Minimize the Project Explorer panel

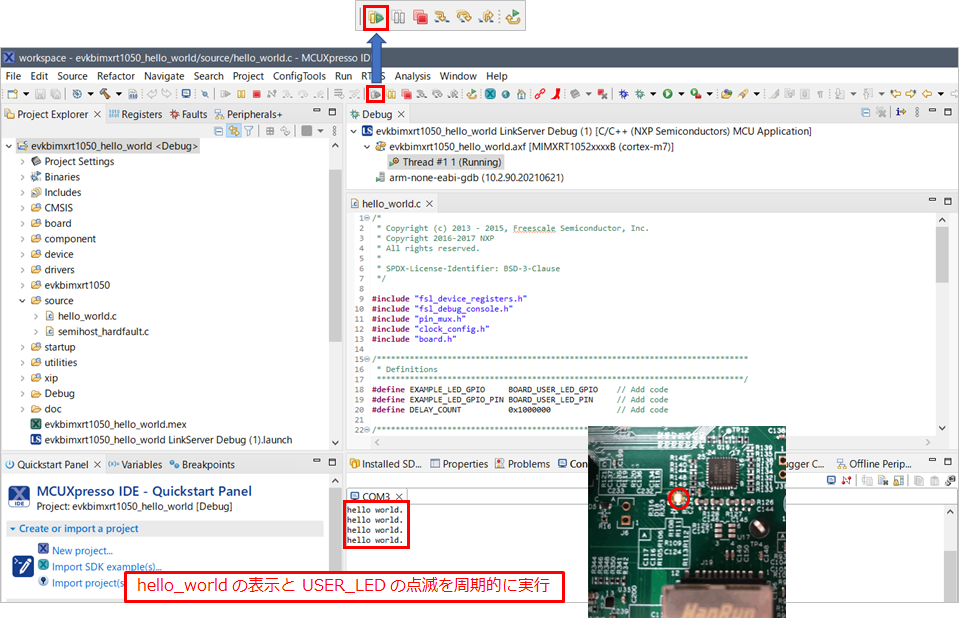(317, 111)
